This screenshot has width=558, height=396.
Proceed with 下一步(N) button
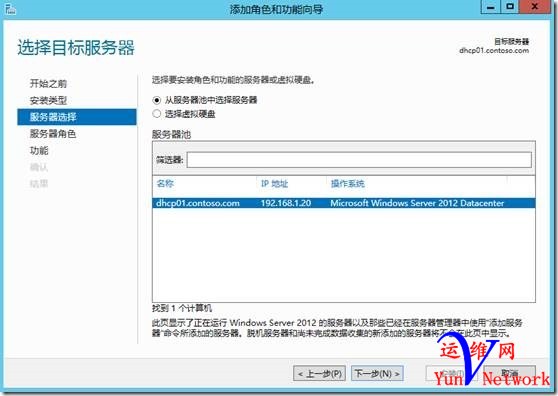[x=377, y=374]
